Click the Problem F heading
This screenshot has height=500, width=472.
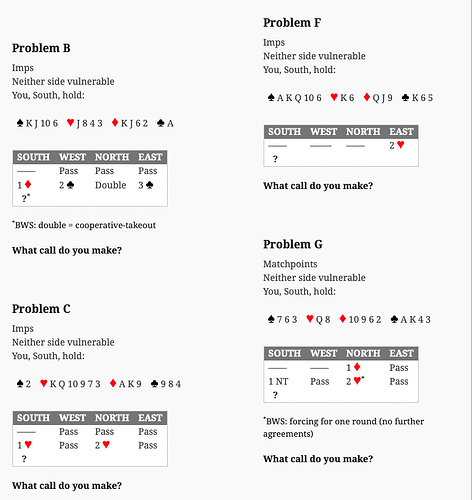click(292, 23)
